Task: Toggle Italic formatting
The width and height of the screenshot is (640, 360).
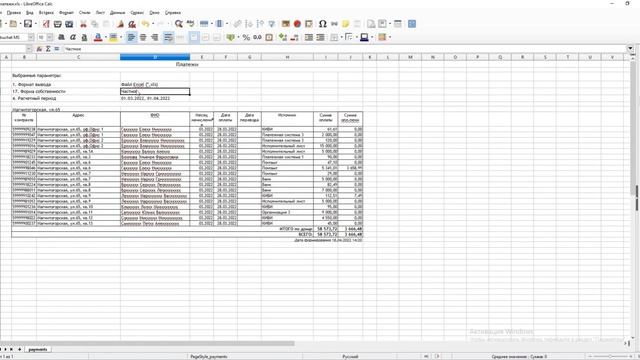Action: pyautogui.click(x=73, y=37)
